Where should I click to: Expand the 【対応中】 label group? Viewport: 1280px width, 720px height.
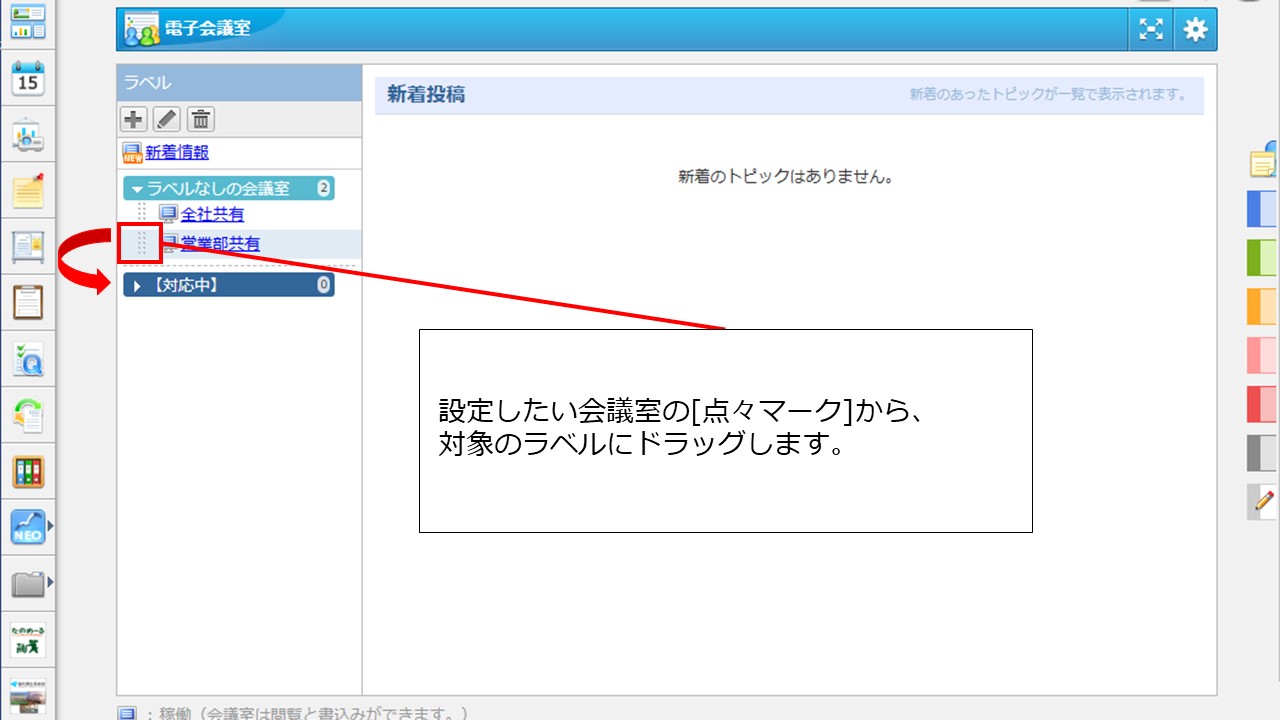point(137,285)
